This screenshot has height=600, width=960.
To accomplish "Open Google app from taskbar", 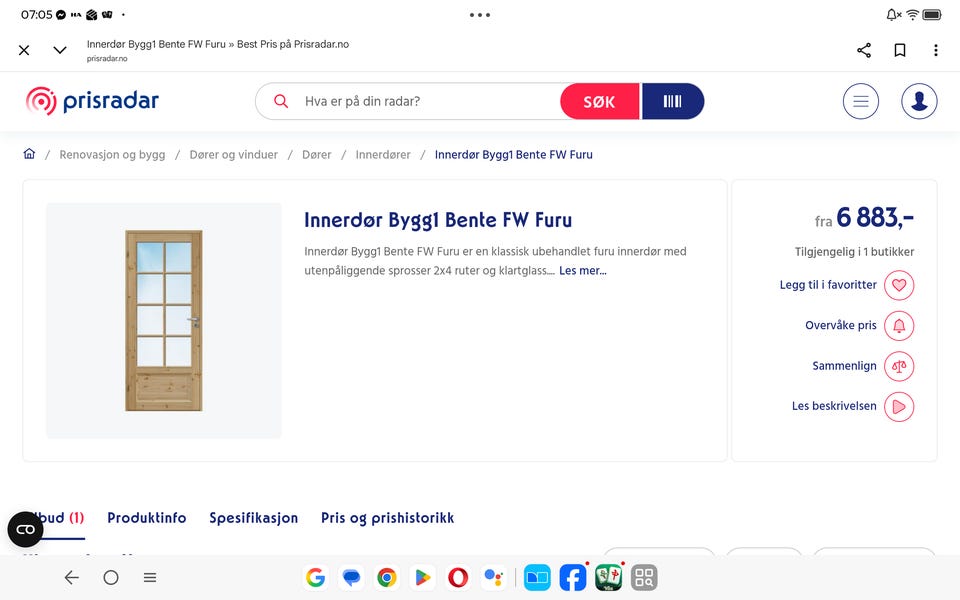I will [315, 577].
